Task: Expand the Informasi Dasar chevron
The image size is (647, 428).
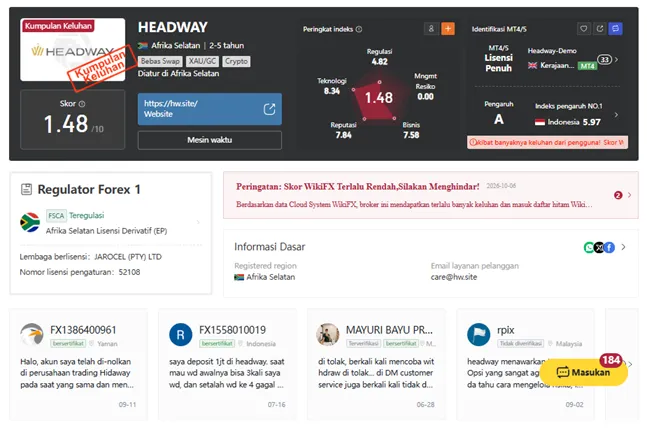Action: [623, 247]
